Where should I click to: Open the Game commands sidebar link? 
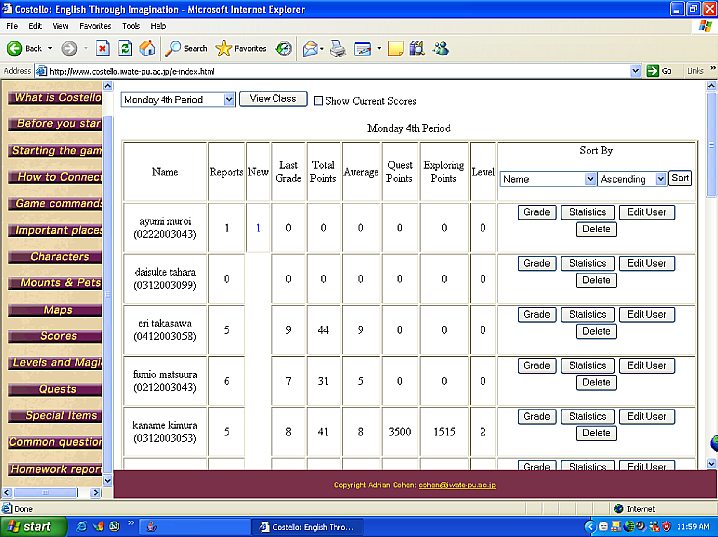(x=55, y=203)
